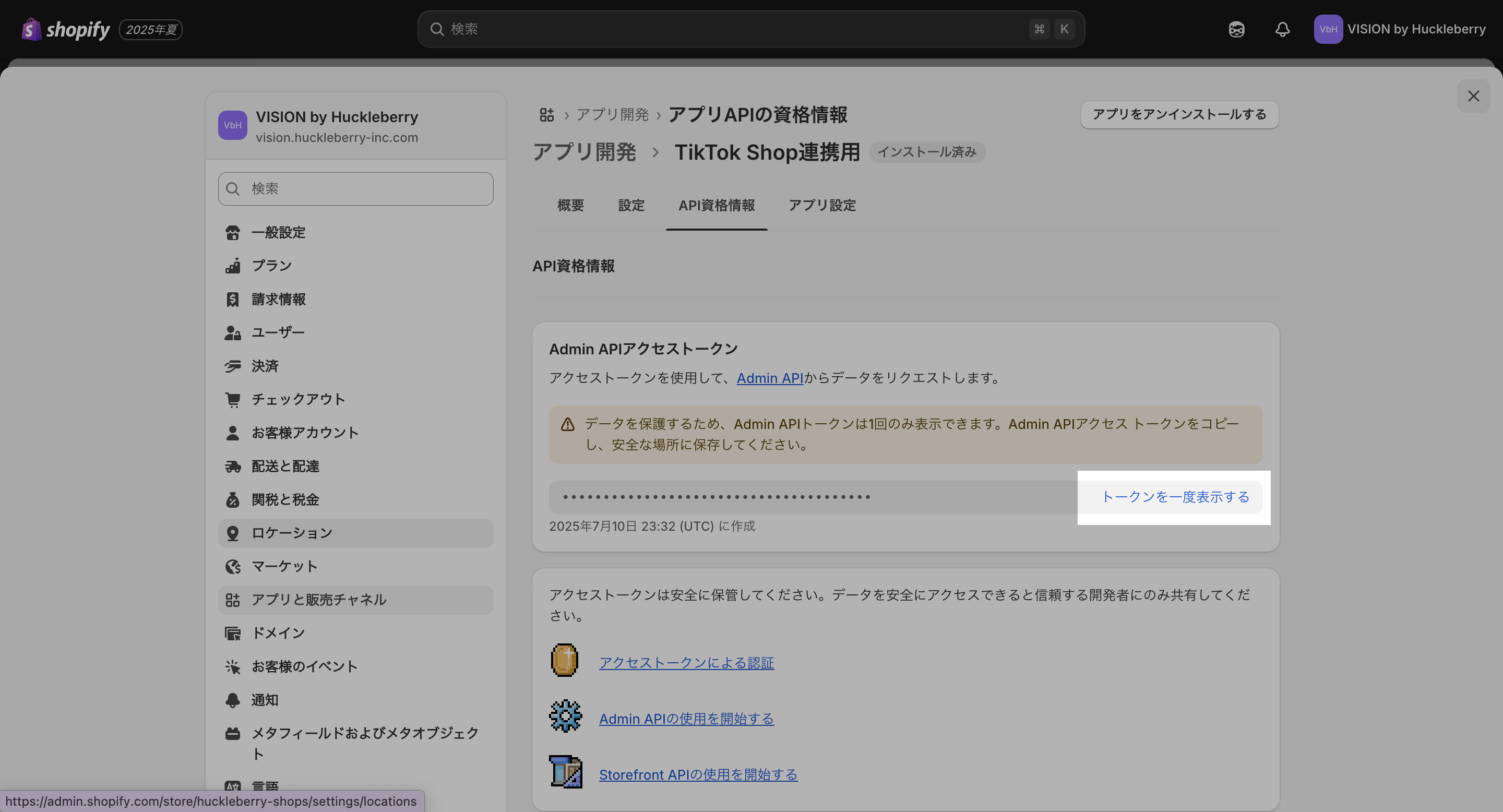1503x812 pixels.
Task: Open Storefront APIの使用を開始する link
Action: 698,774
